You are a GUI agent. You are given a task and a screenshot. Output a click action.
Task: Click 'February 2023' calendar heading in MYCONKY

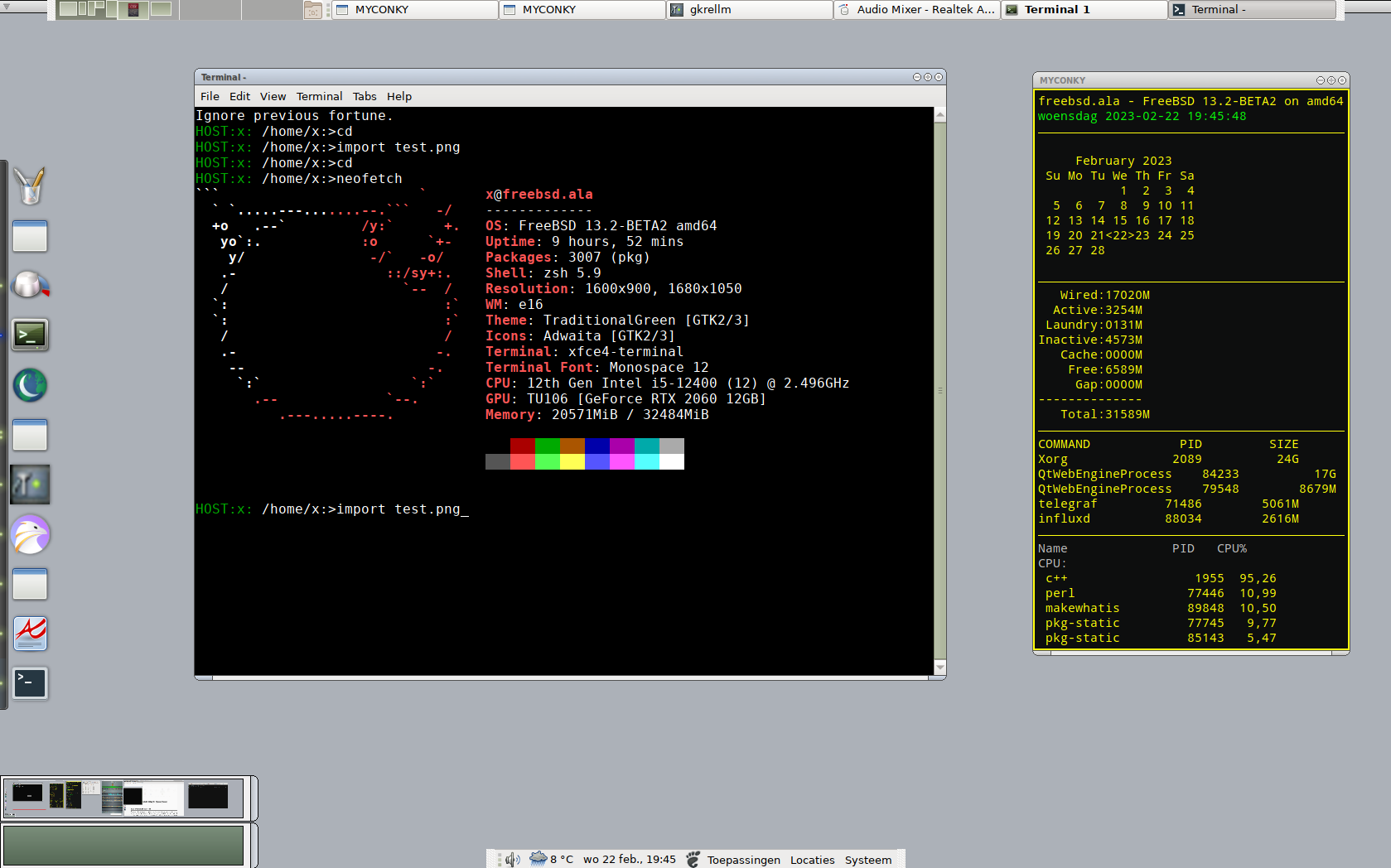pyautogui.click(x=1123, y=161)
